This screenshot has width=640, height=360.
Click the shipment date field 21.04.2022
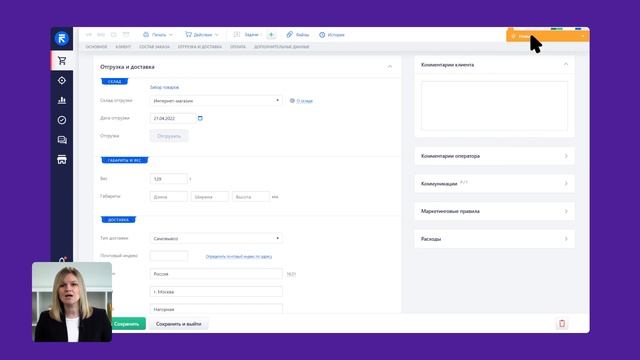pos(173,118)
